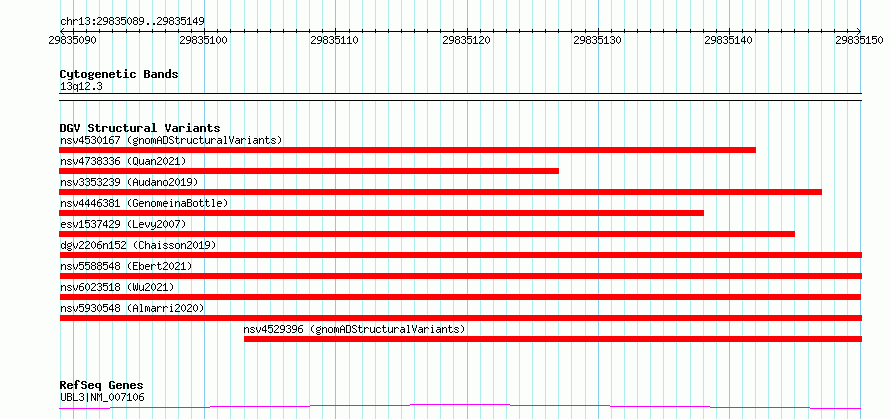The height and width of the screenshot is (419, 890).
Task: Click the Wu2021 red variant bar
Action: tap(460, 297)
